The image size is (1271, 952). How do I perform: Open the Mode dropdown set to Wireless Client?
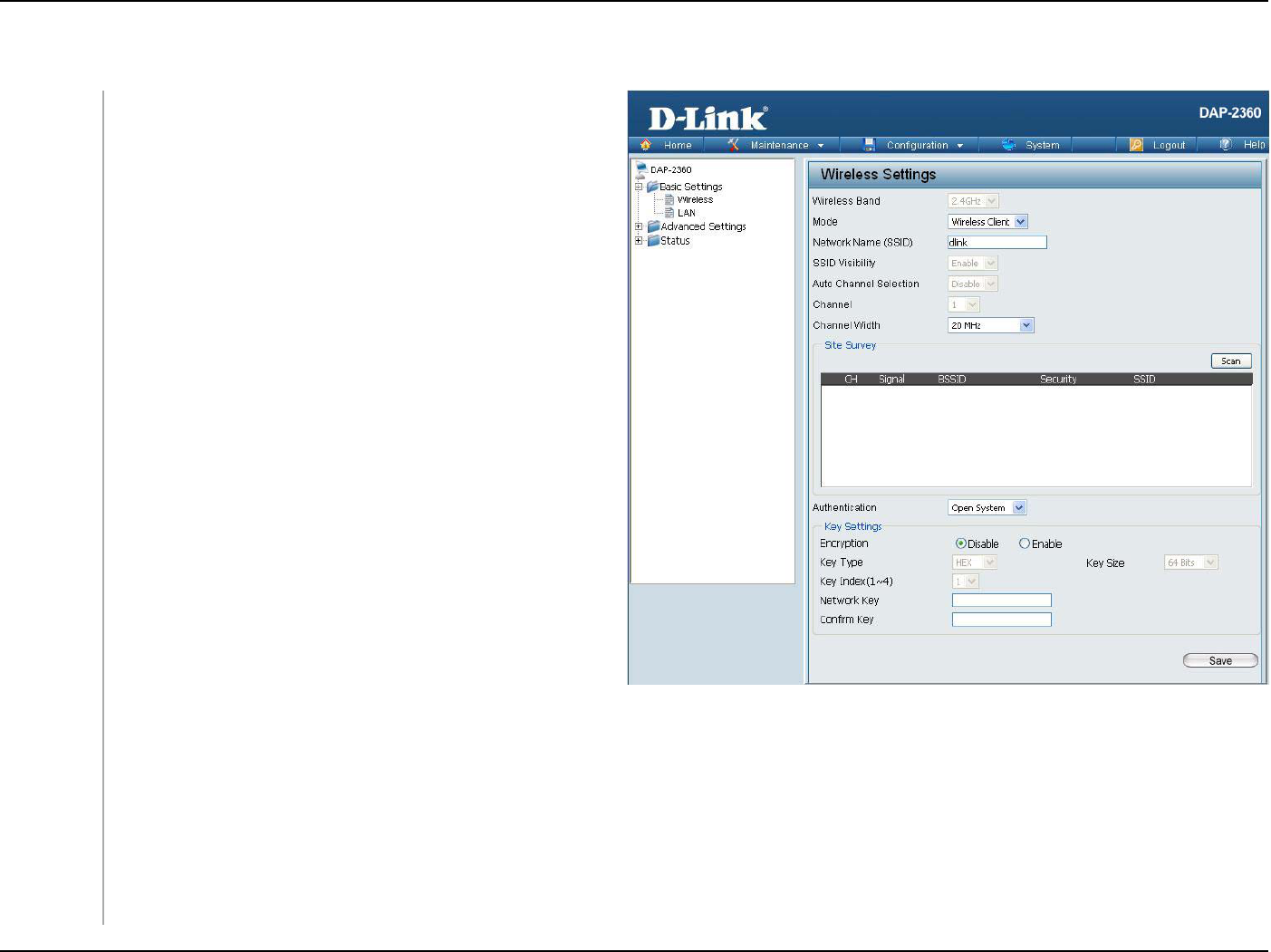pyautogui.click(x=987, y=222)
